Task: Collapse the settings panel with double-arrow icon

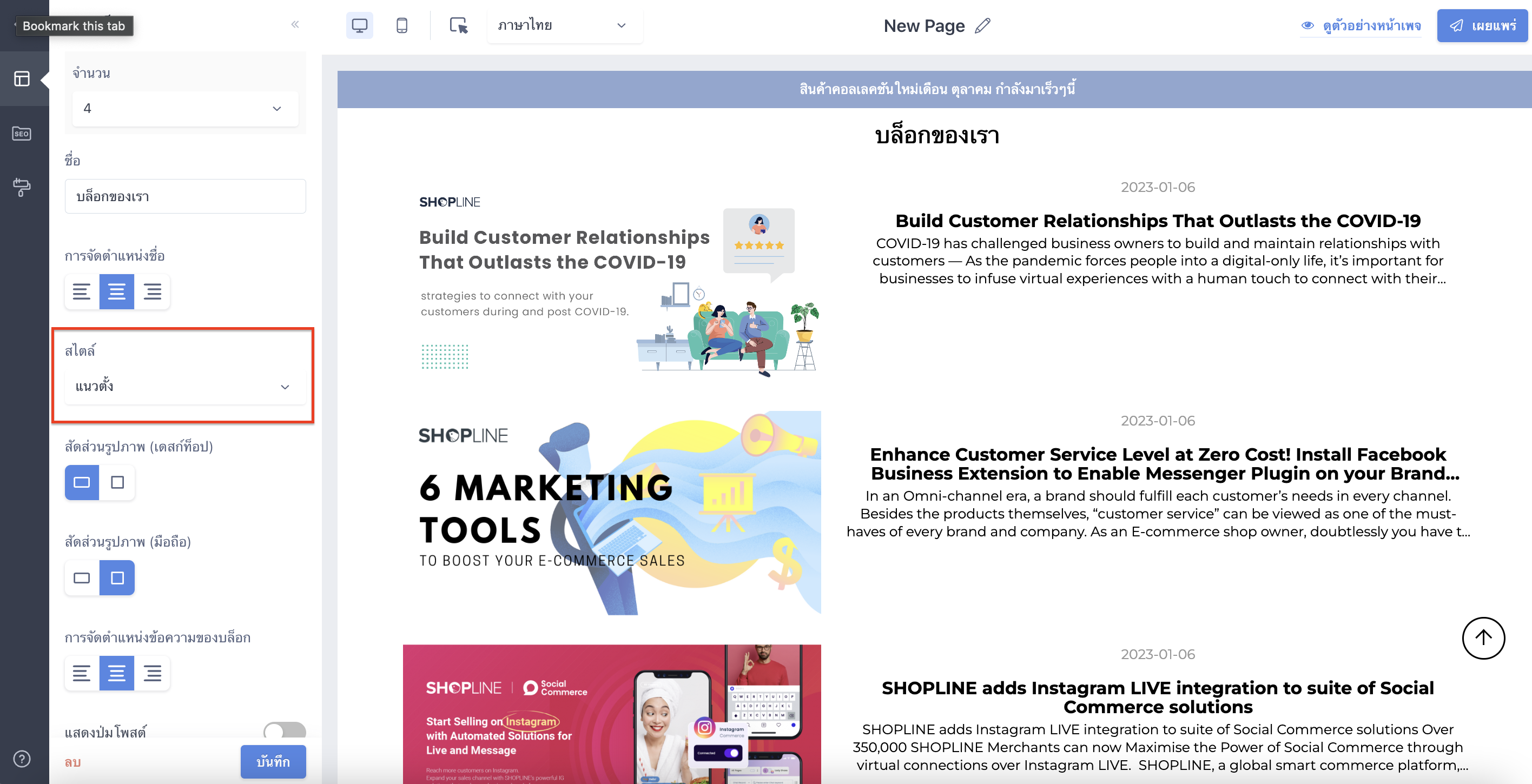Action: click(x=295, y=24)
